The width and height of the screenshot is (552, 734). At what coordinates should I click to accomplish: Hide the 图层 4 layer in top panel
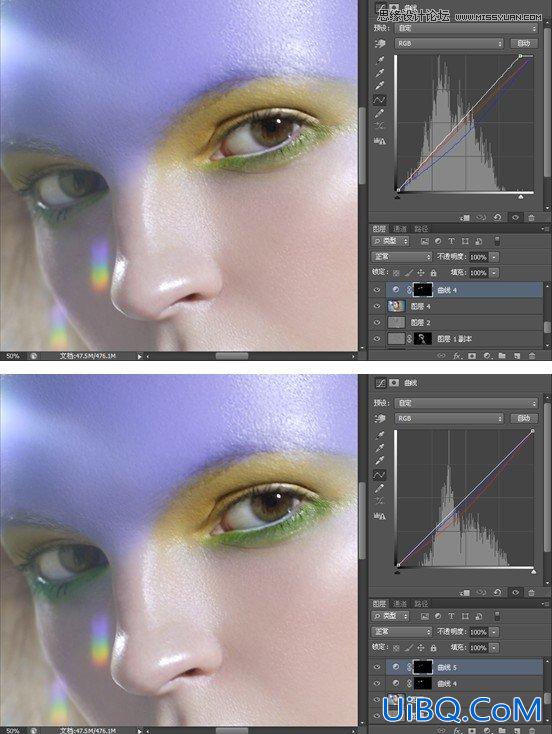377,306
